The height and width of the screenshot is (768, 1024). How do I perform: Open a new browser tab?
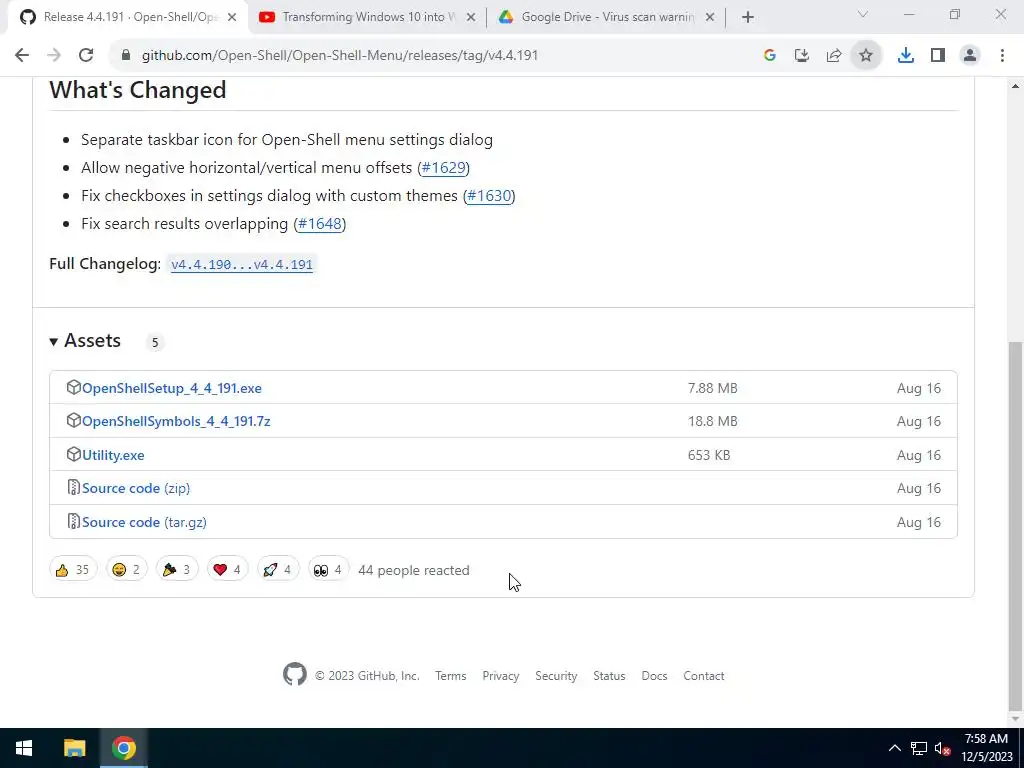[x=748, y=18]
